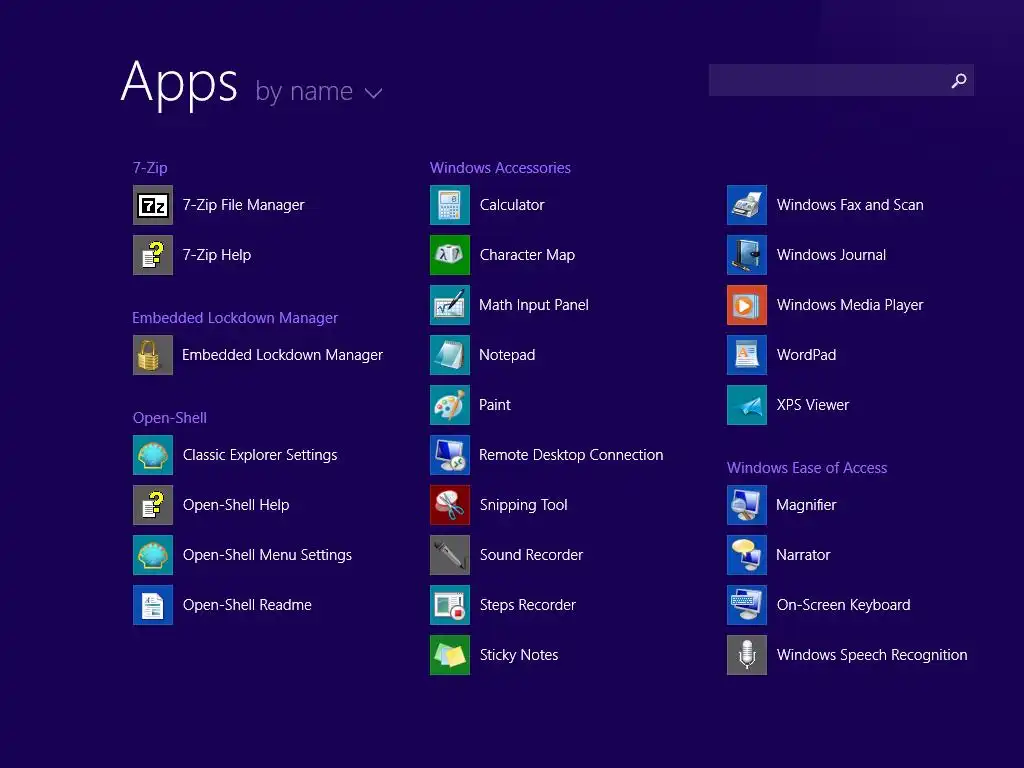Open the Sticky Notes icon
1024x768 pixels.
click(450, 654)
